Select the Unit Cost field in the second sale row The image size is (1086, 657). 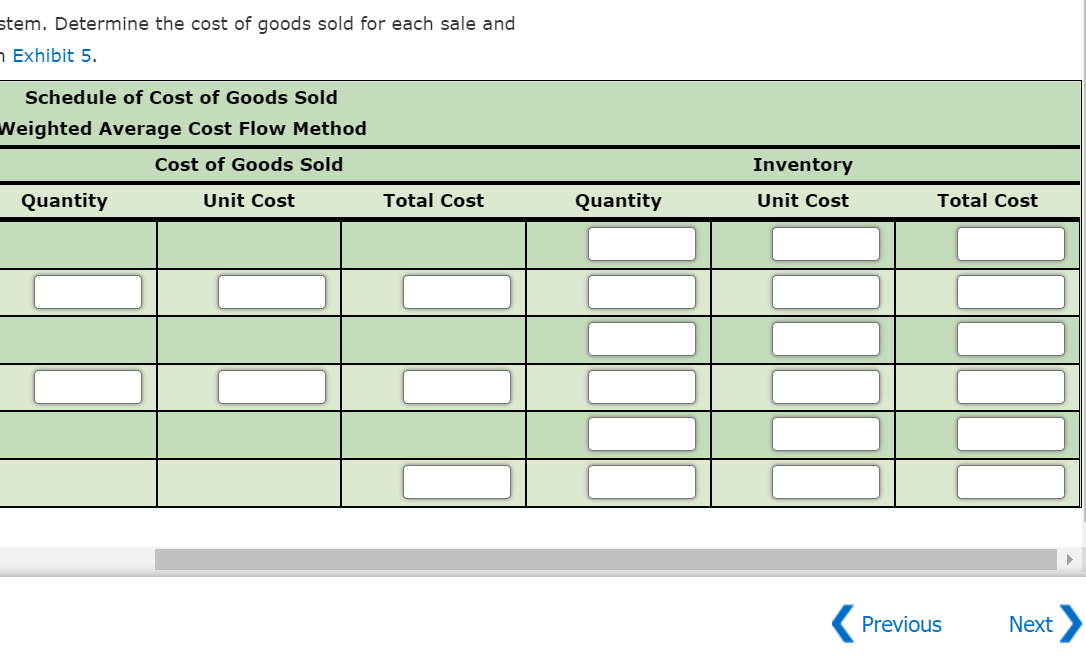271,386
